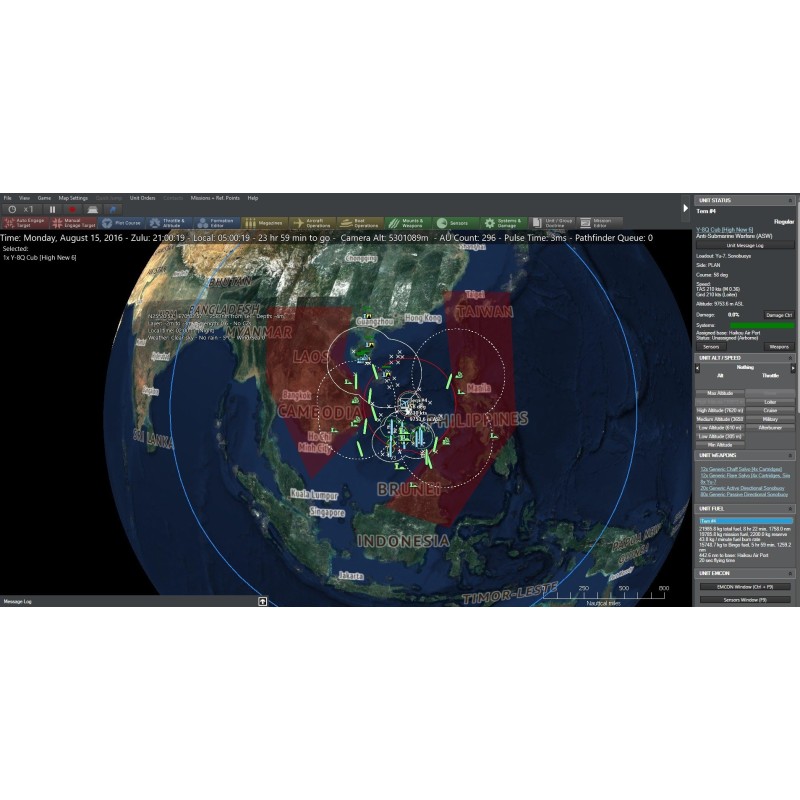
Task: Select High Altitude (7620 m) preset
Action: pos(719,410)
